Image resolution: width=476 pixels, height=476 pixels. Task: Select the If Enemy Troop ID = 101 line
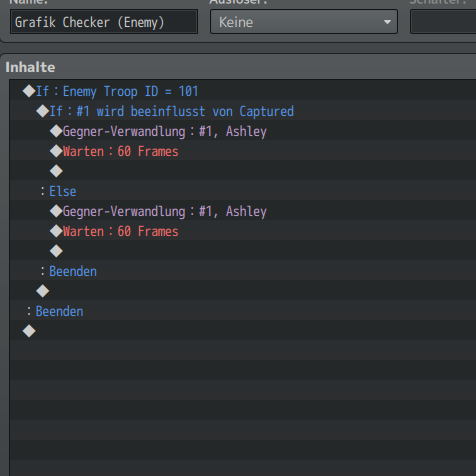point(243,91)
